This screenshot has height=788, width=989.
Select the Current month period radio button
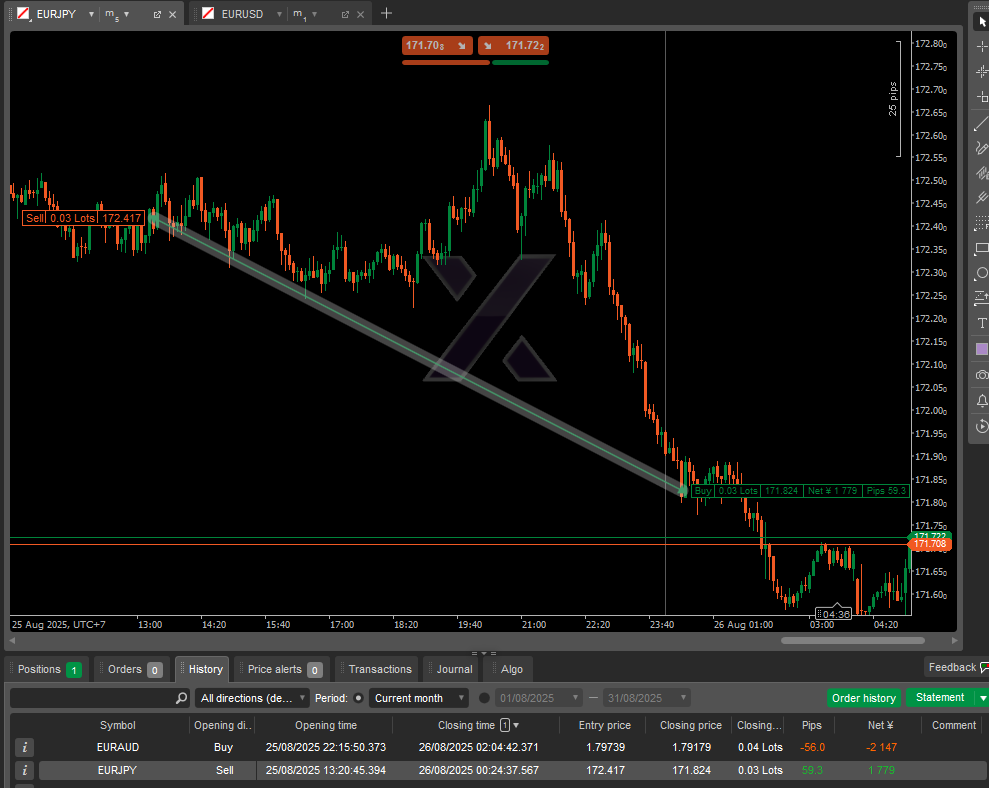359,698
